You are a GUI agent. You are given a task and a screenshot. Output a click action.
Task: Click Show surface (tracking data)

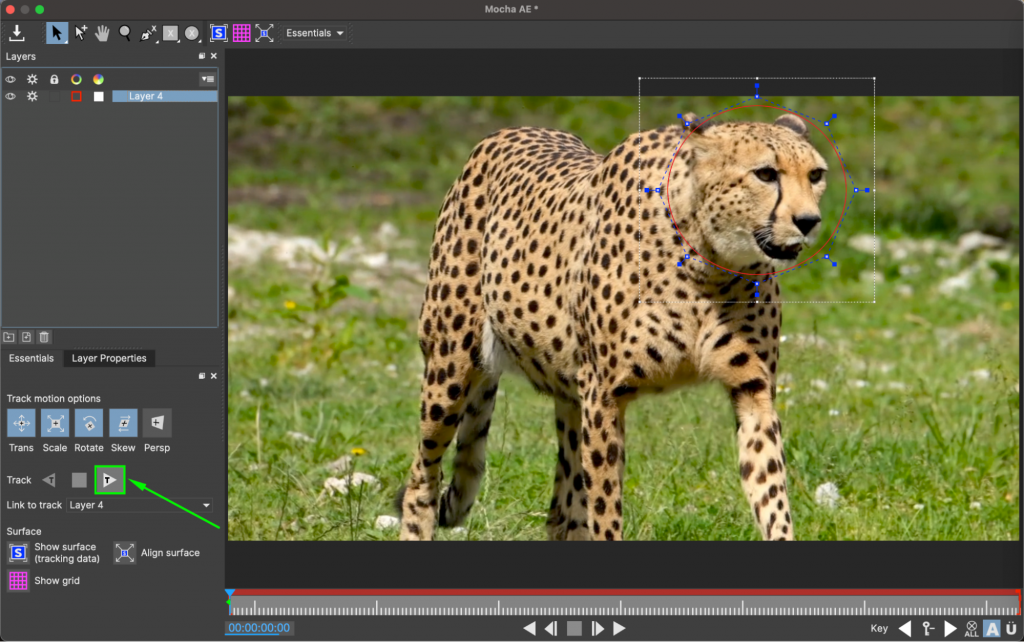[x=17, y=552]
